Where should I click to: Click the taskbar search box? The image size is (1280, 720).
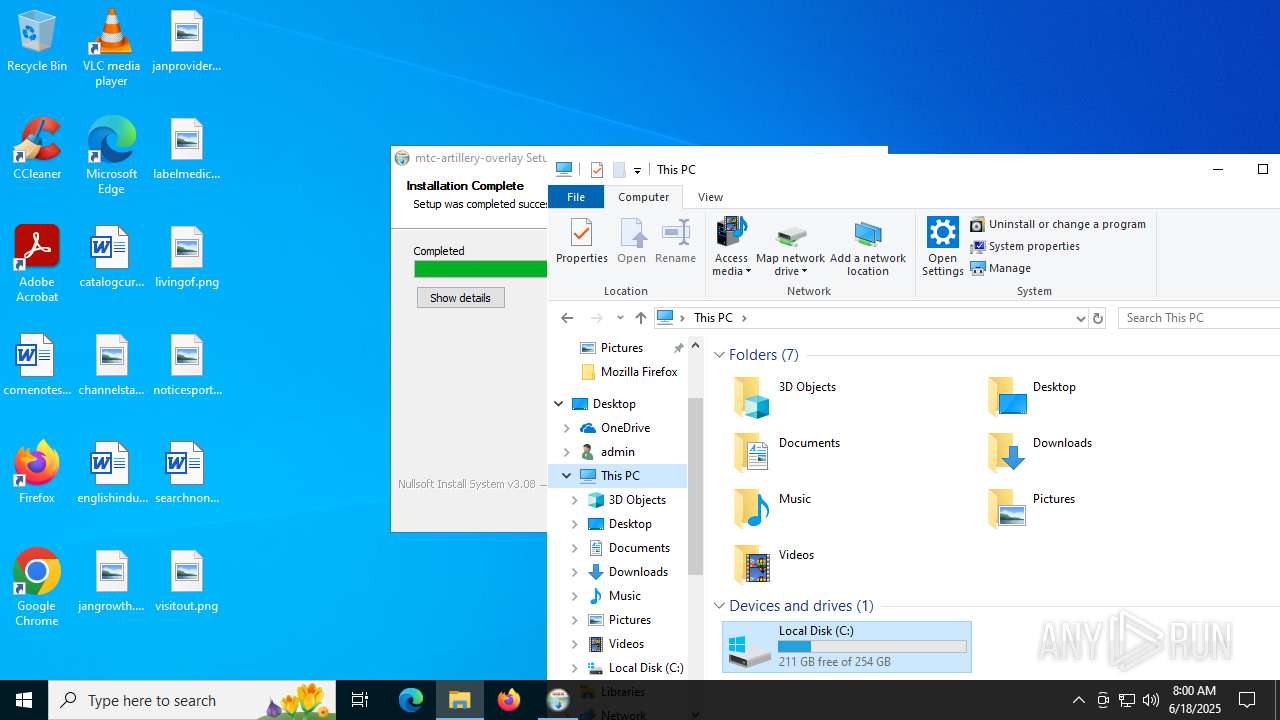[x=192, y=700]
